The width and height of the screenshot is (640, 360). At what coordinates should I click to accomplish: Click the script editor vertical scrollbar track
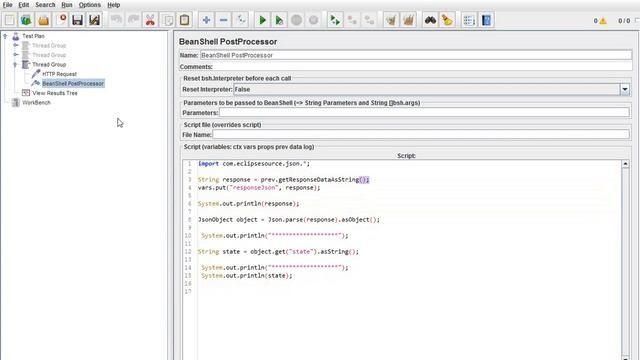[625, 261]
